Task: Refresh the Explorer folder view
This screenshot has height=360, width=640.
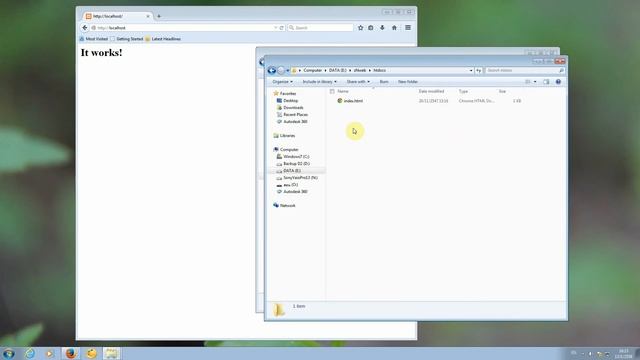Action: click(478, 71)
